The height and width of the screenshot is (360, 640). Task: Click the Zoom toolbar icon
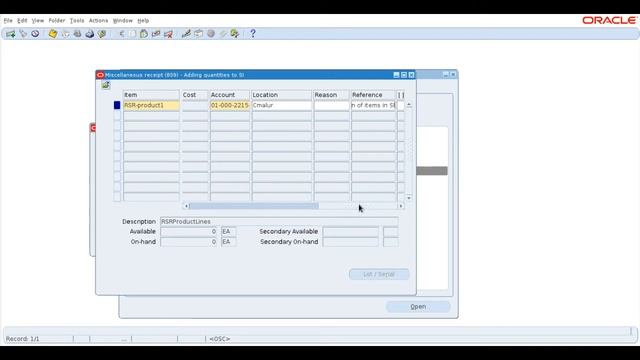(198, 34)
